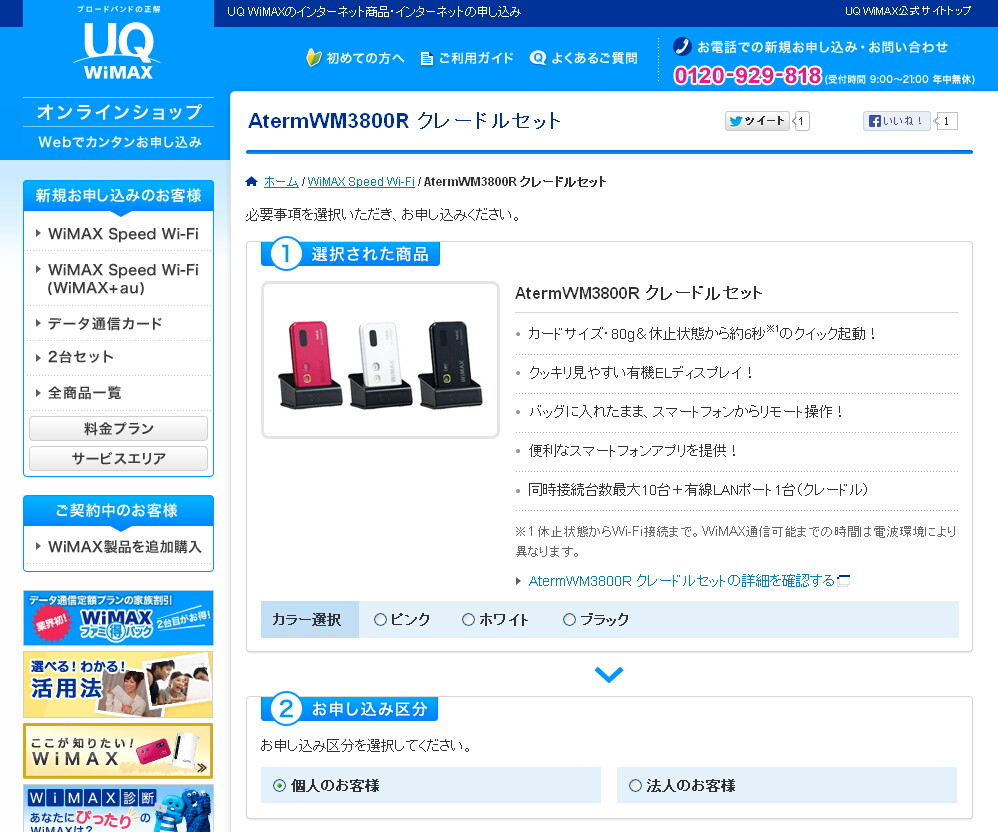
Task: Open 初めての方へ link
Action: point(365,58)
